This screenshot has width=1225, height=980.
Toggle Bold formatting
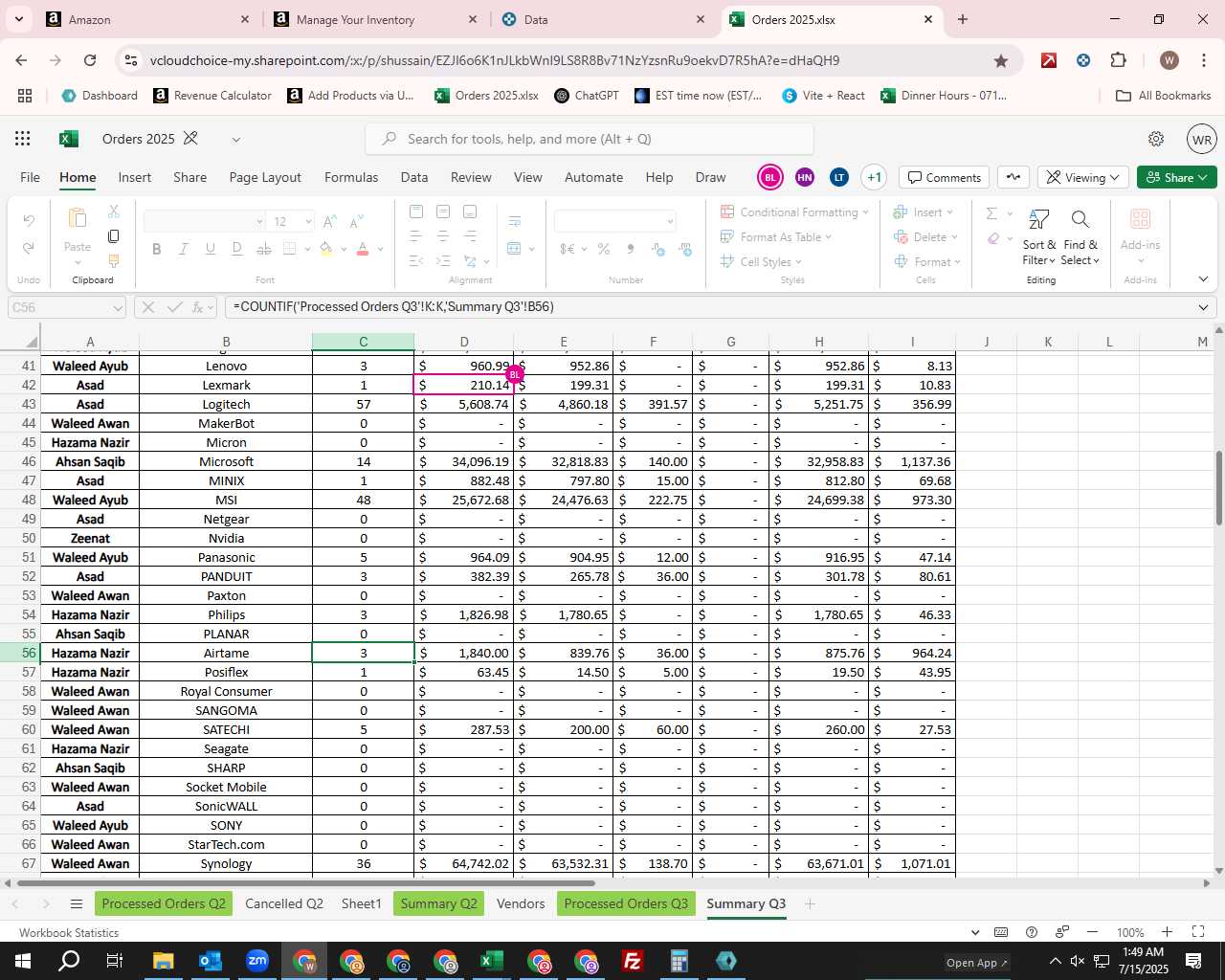click(x=157, y=249)
